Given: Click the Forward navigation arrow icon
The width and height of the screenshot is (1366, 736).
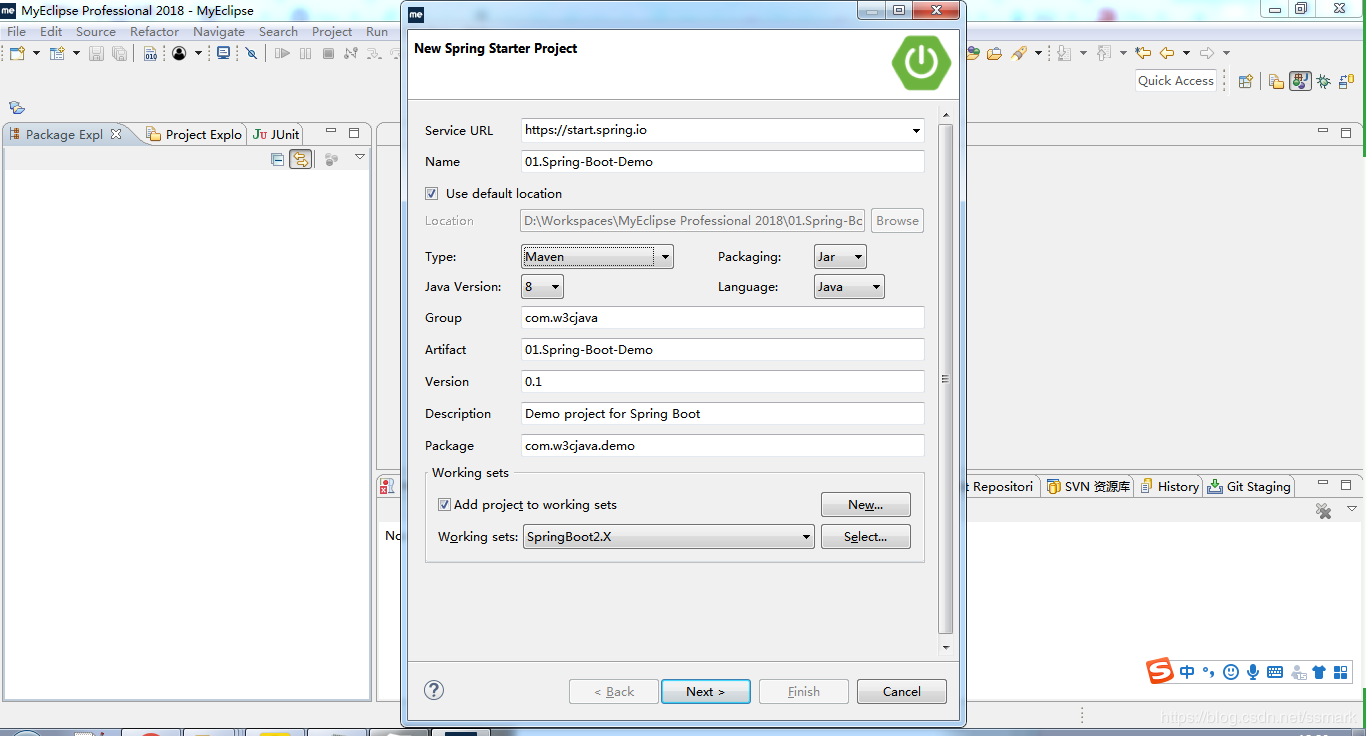Looking at the screenshot, I should 1207,53.
